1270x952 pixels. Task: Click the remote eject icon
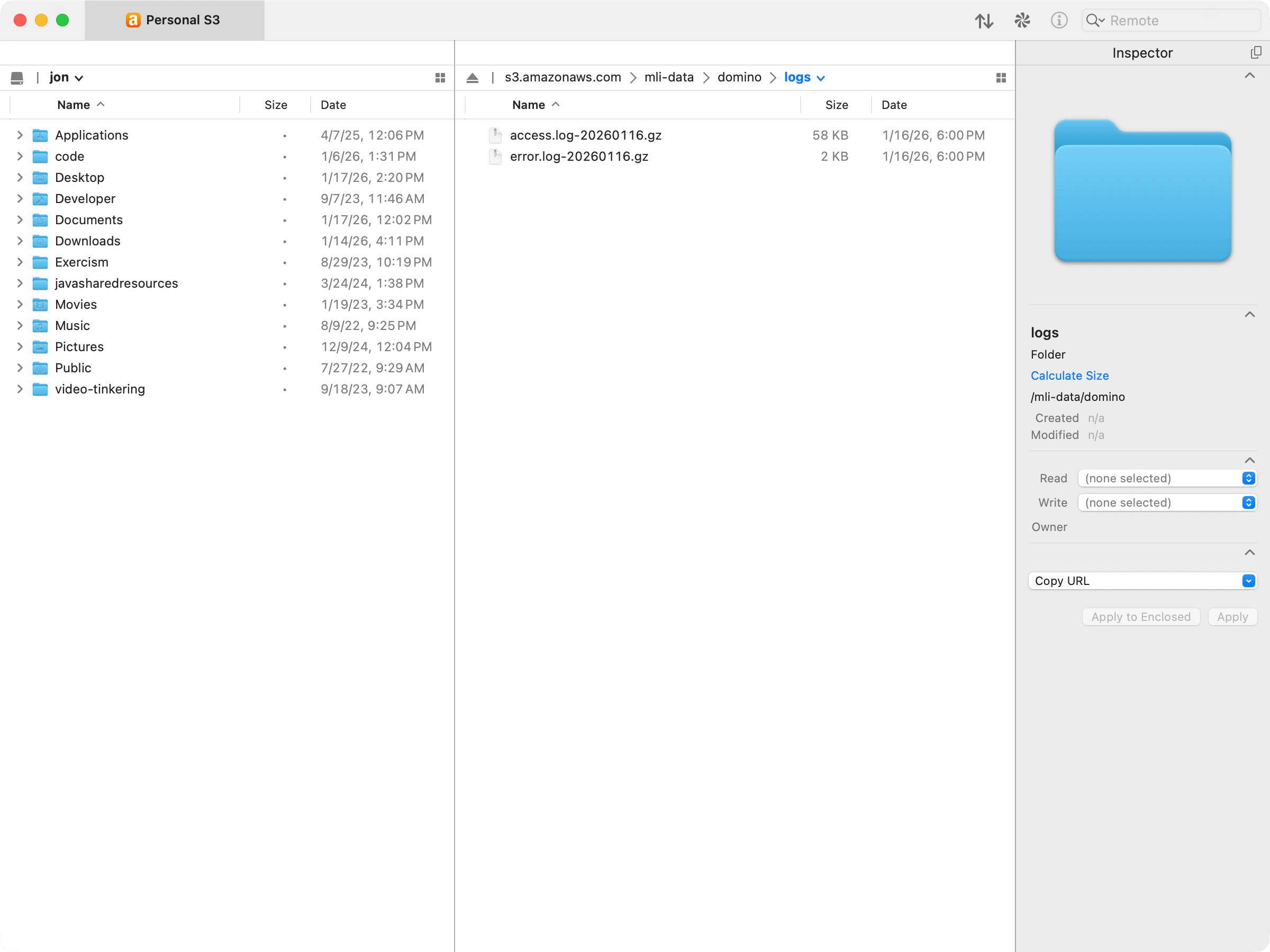(472, 77)
